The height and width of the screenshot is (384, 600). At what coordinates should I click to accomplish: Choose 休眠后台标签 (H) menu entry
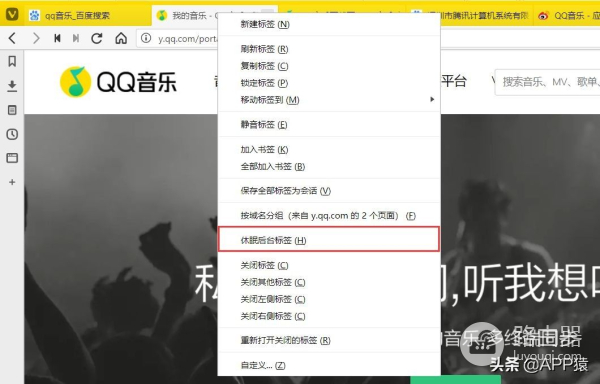click(329, 239)
